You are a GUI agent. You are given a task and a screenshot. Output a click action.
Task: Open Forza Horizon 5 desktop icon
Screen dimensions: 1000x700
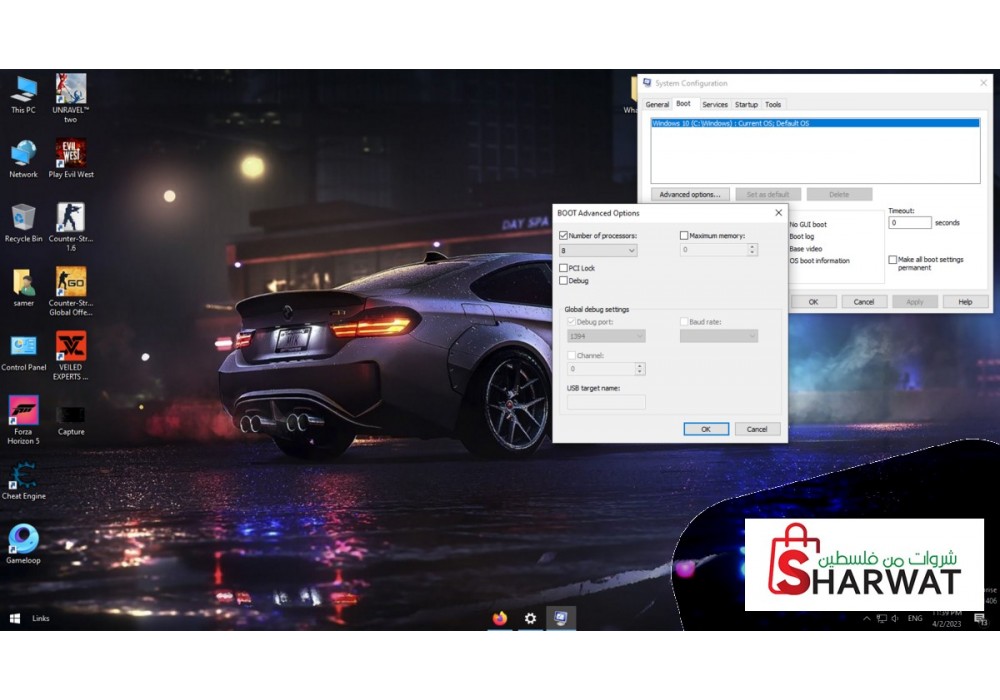pos(23,411)
